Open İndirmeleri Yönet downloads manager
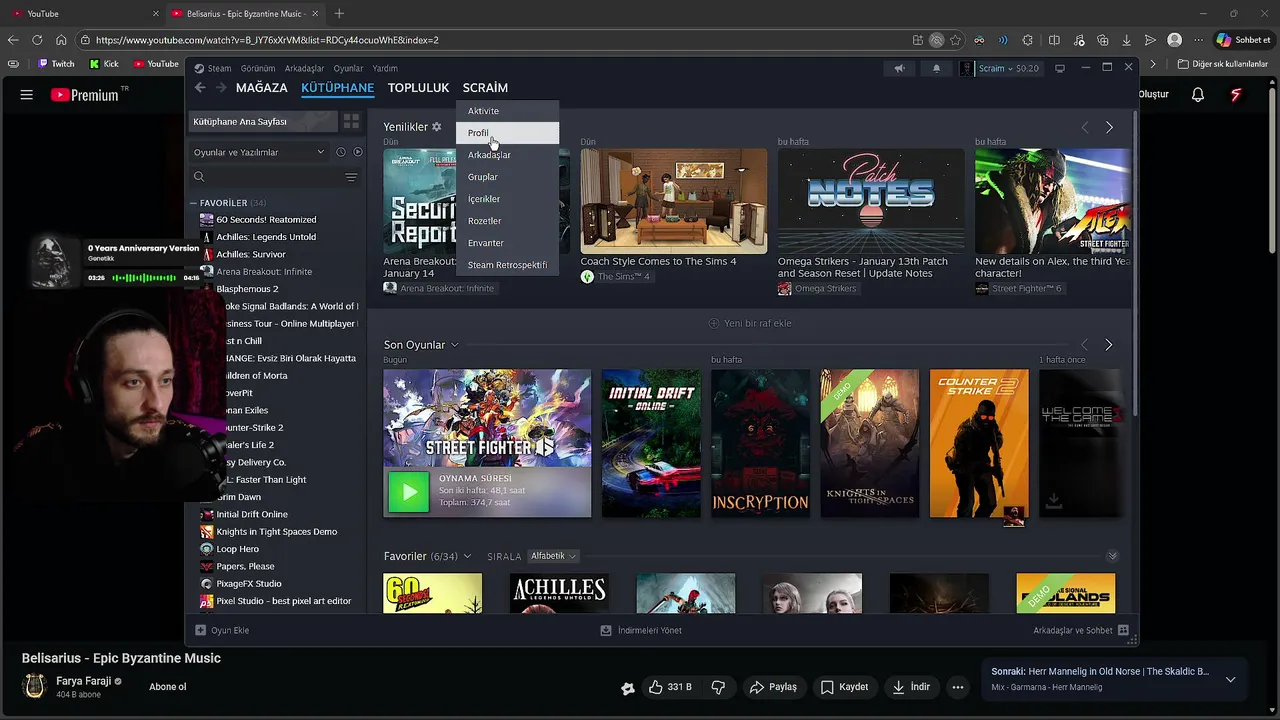This screenshot has width=1280, height=720. (x=641, y=630)
